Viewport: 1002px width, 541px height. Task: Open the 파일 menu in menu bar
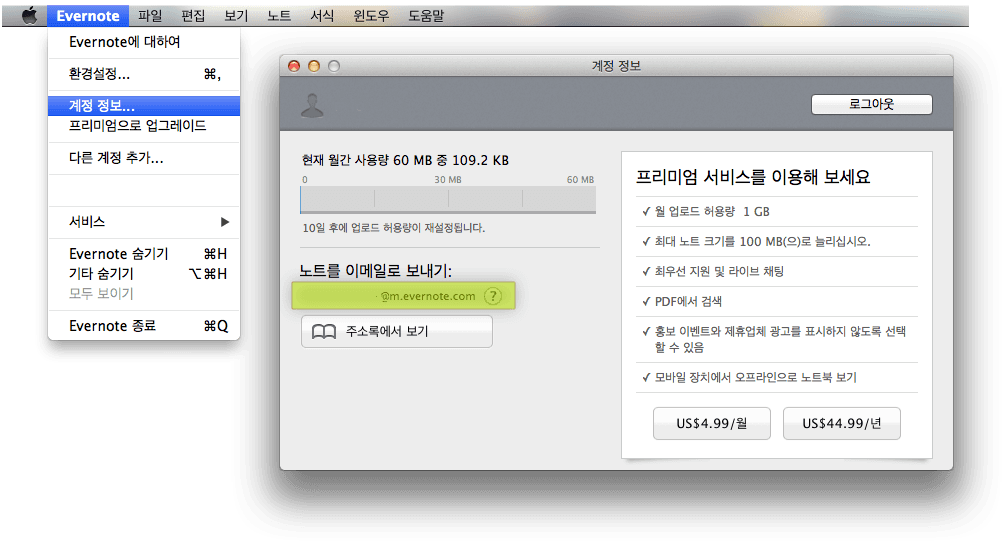tap(150, 16)
